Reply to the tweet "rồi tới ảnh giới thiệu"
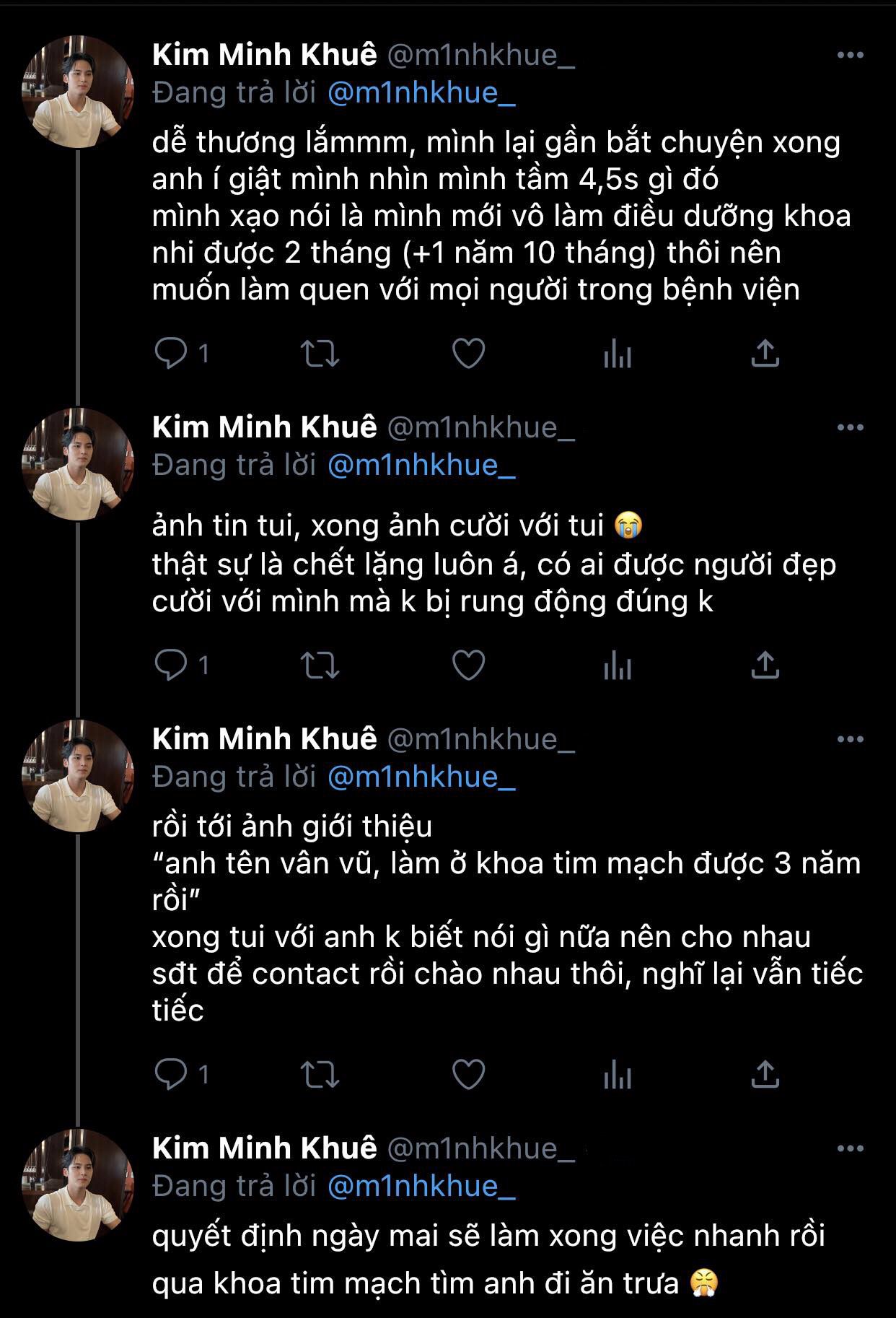The width and height of the screenshot is (896, 1318). (x=172, y=1074)
